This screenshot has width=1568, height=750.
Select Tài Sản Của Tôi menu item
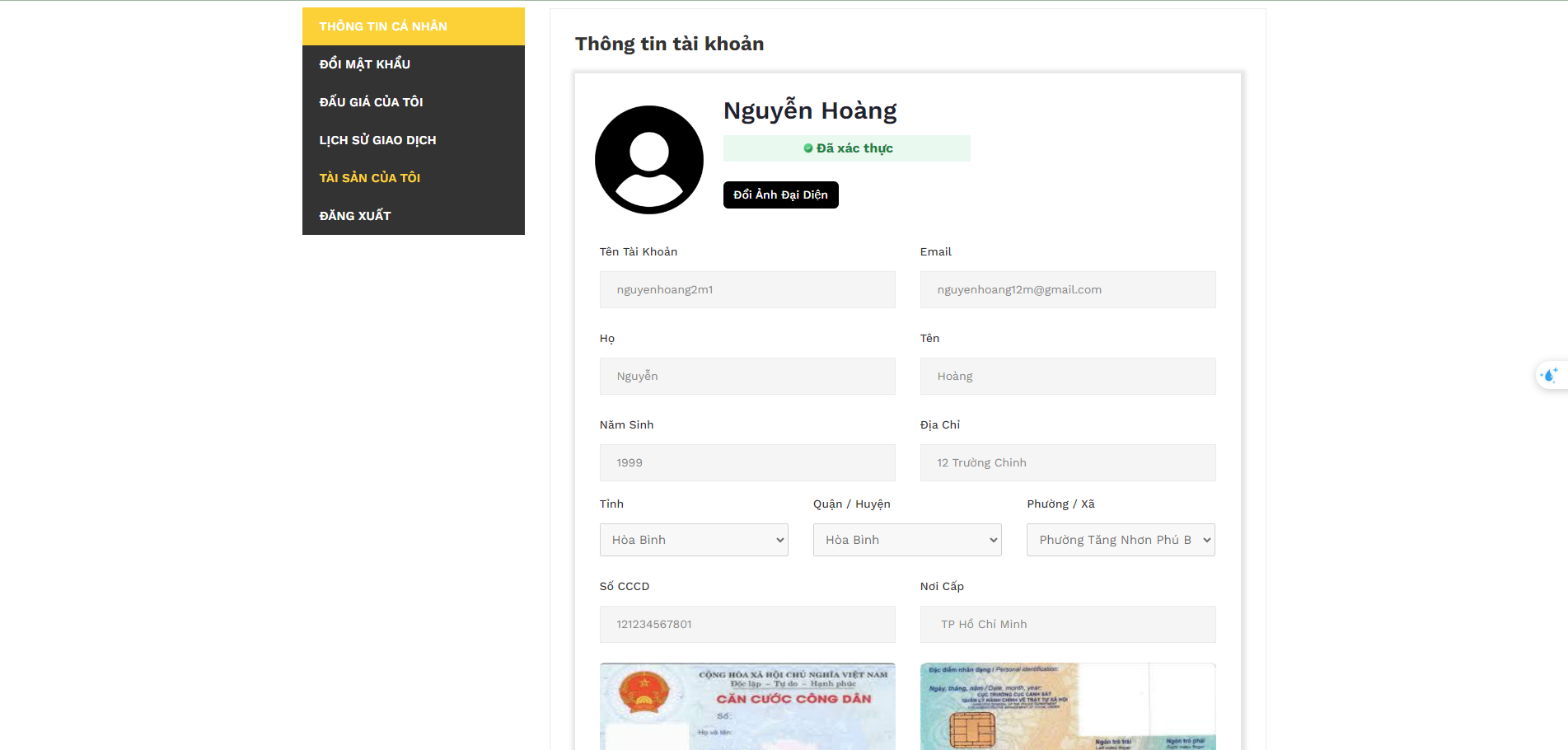pyautogui.click(x=414, y=178)
